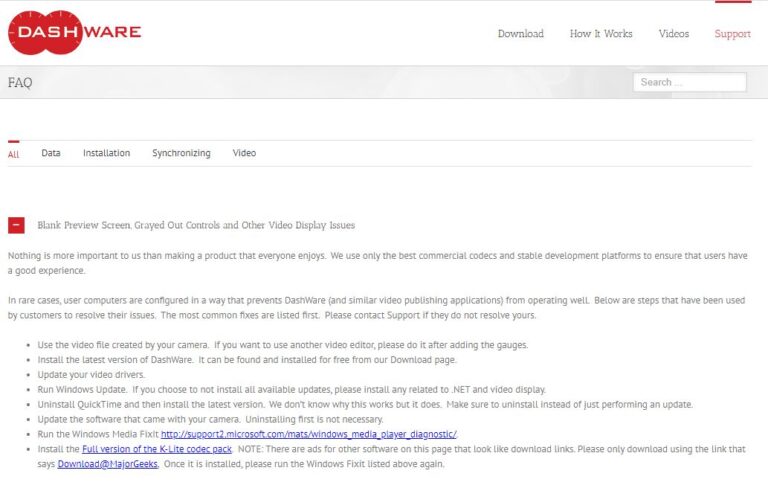The height and width of the screenshot is (485, 768).
Task: Select the All FAQ filter tab
Action: (13, 154)
